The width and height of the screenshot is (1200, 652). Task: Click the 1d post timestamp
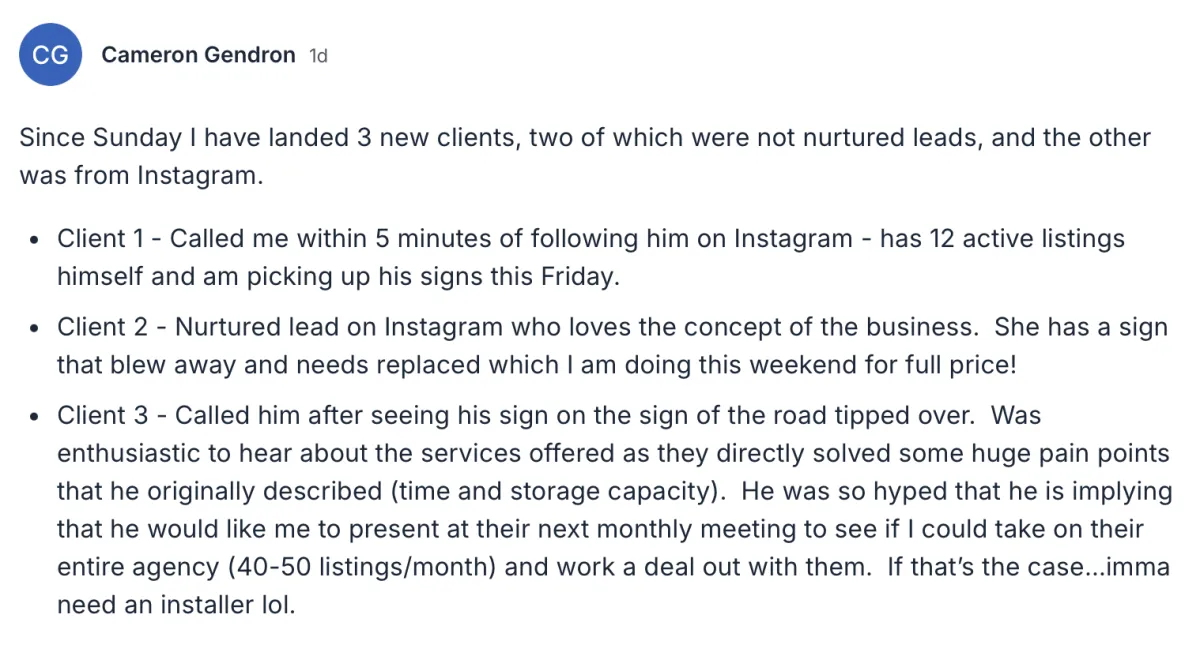(x=318, y=56)
